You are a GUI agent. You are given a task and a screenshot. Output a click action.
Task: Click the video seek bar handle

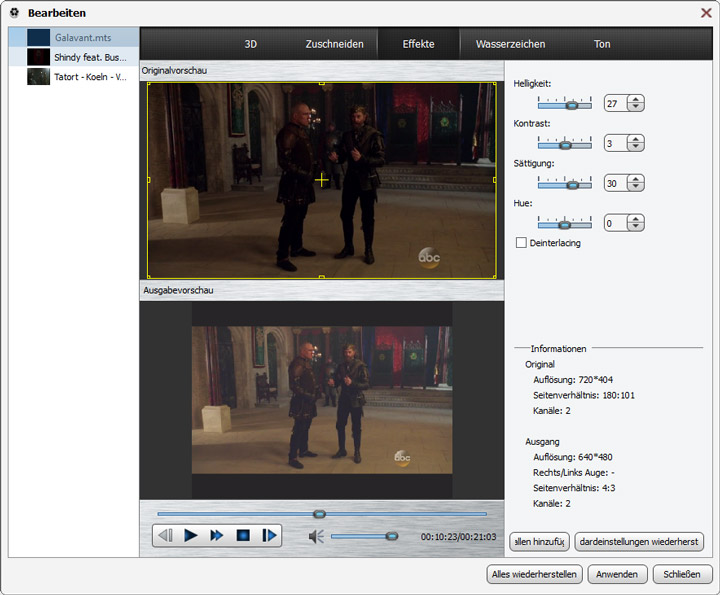(320, 514)
